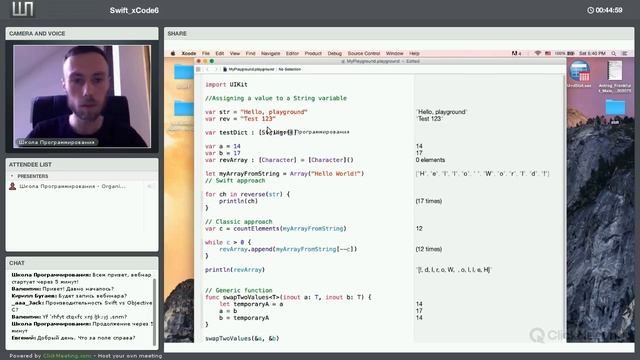The width and height of the screenshot is (640, 360).
Task: Click No Selection in the jump bar
Action: coord(289,69)
